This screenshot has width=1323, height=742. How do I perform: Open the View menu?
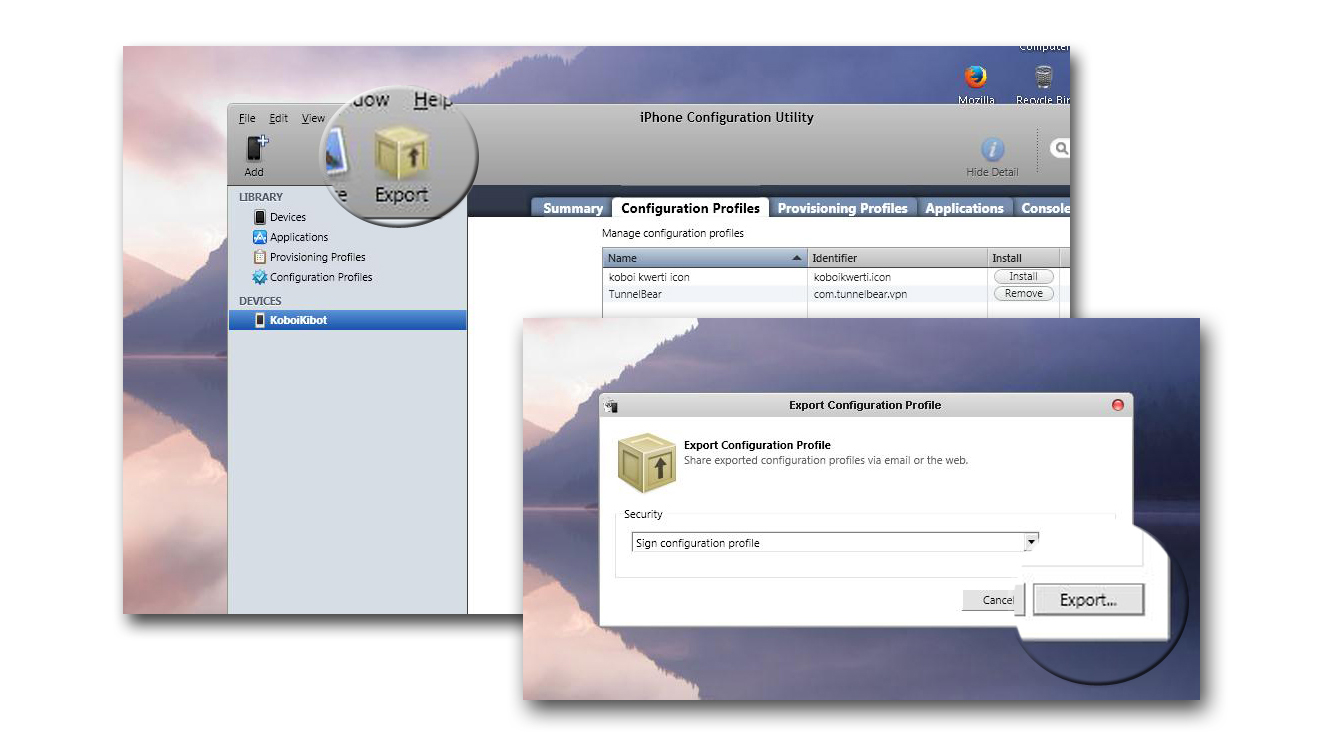(313, 118)
